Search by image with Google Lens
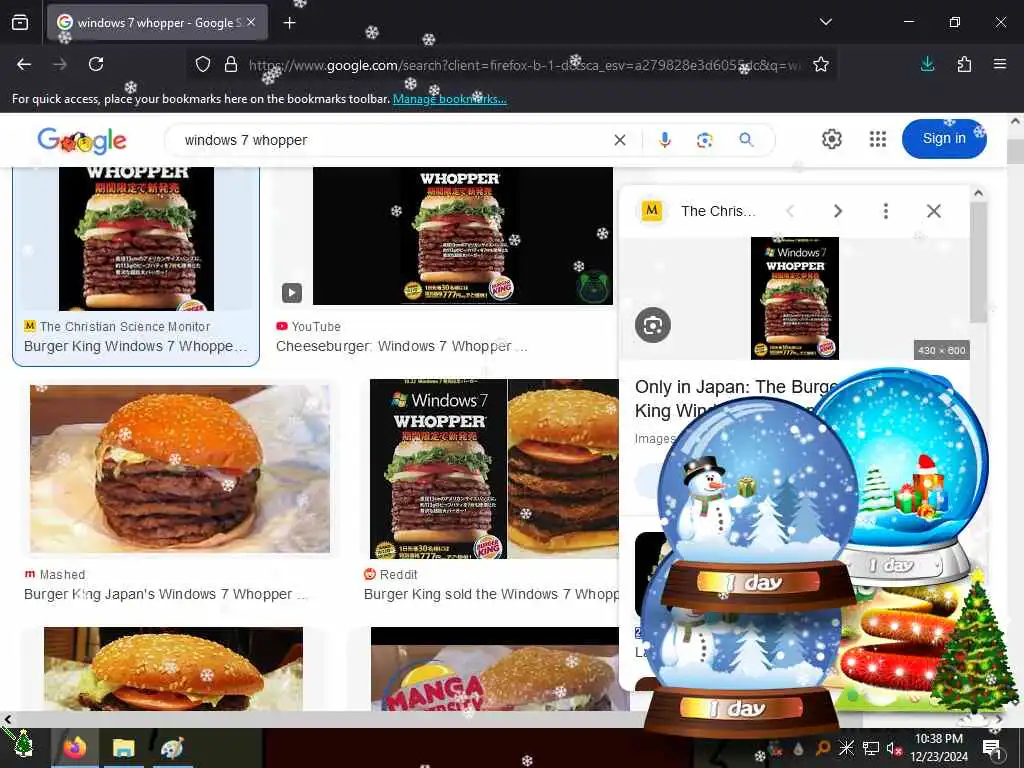The width and height of the screenshot is (1024, 768). coord(705,140)
